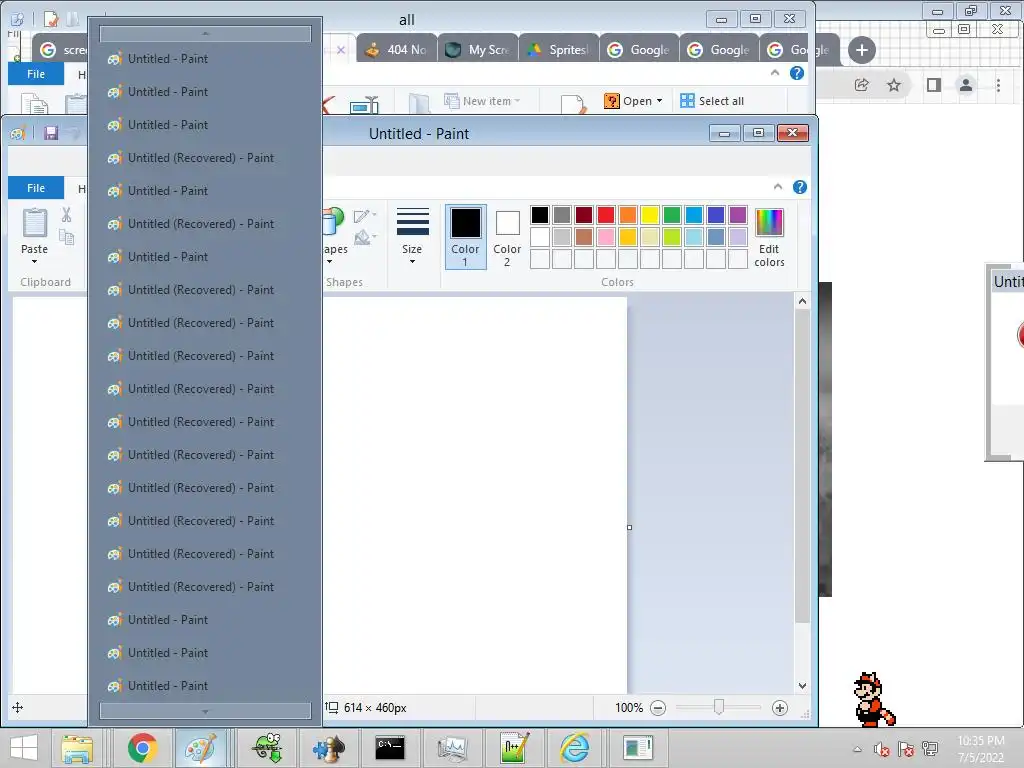Click the Command Prompt taskbar icon
This screenshot has width=1024, height=768.
[x=390, y=748]
